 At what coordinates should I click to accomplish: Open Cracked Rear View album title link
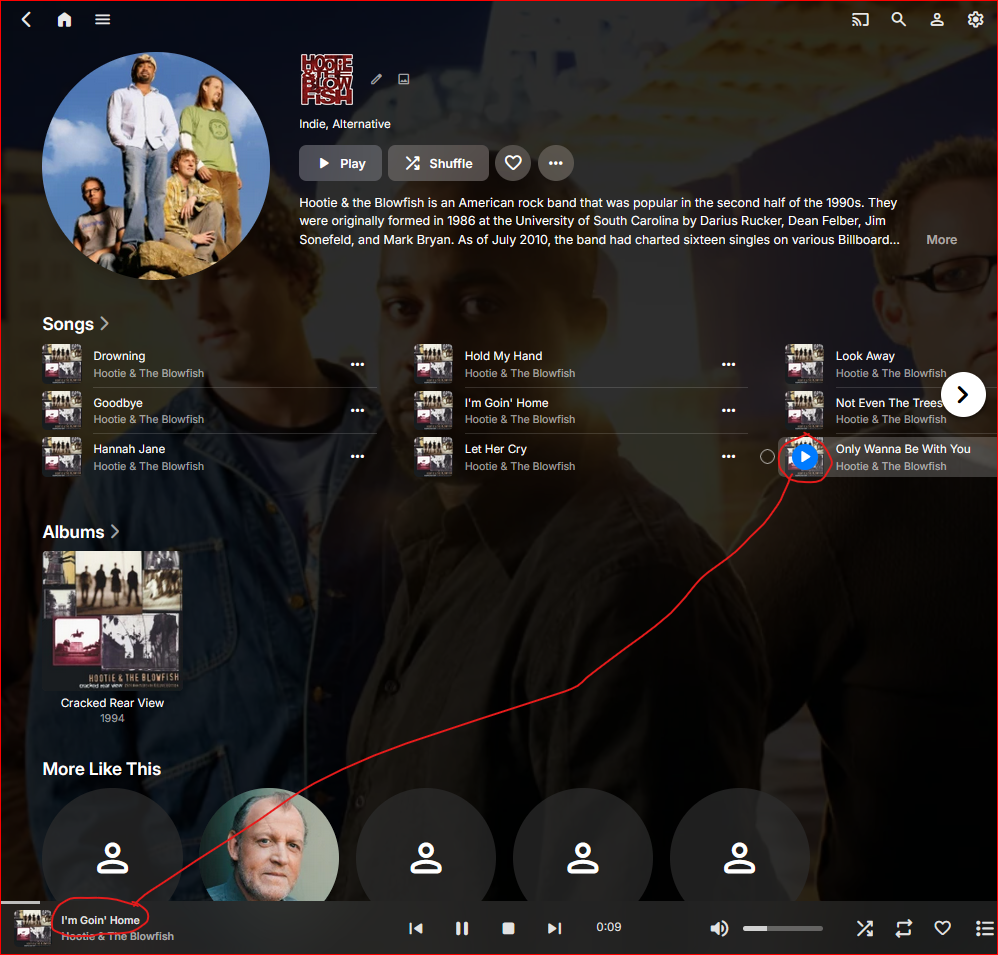click(x=112, y=703)
